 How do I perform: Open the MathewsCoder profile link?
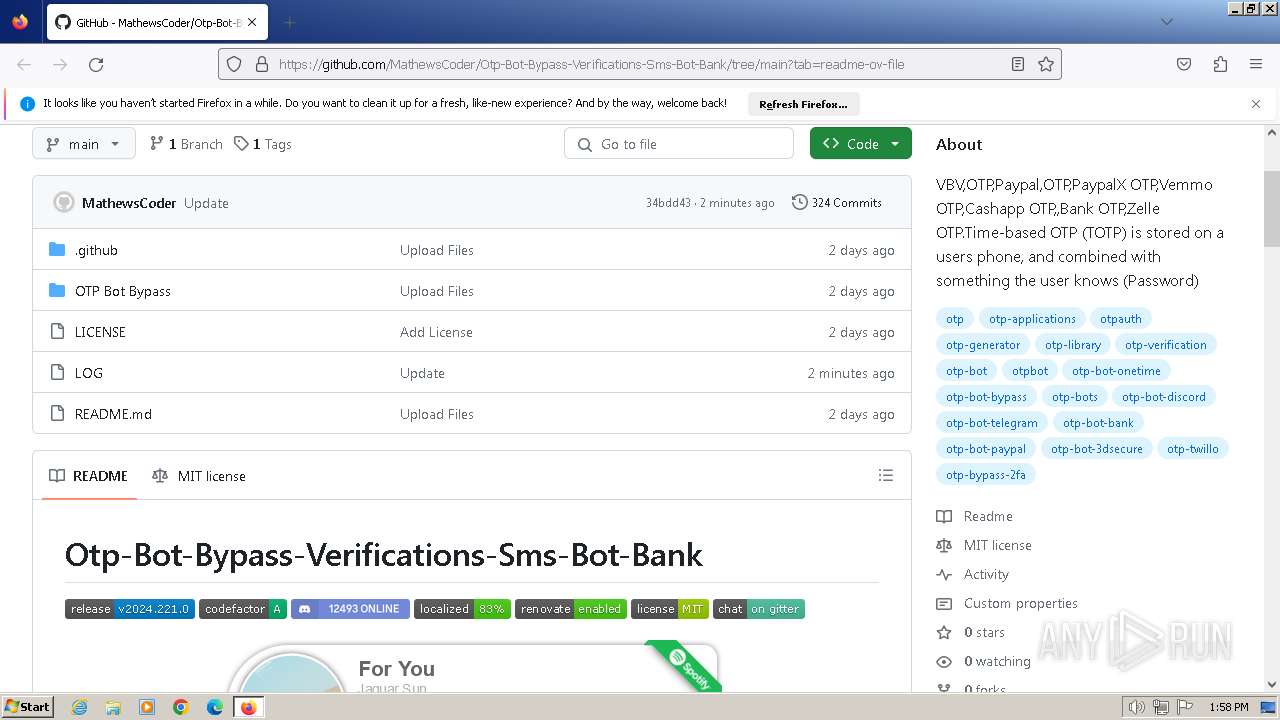(x=129, y=203)
